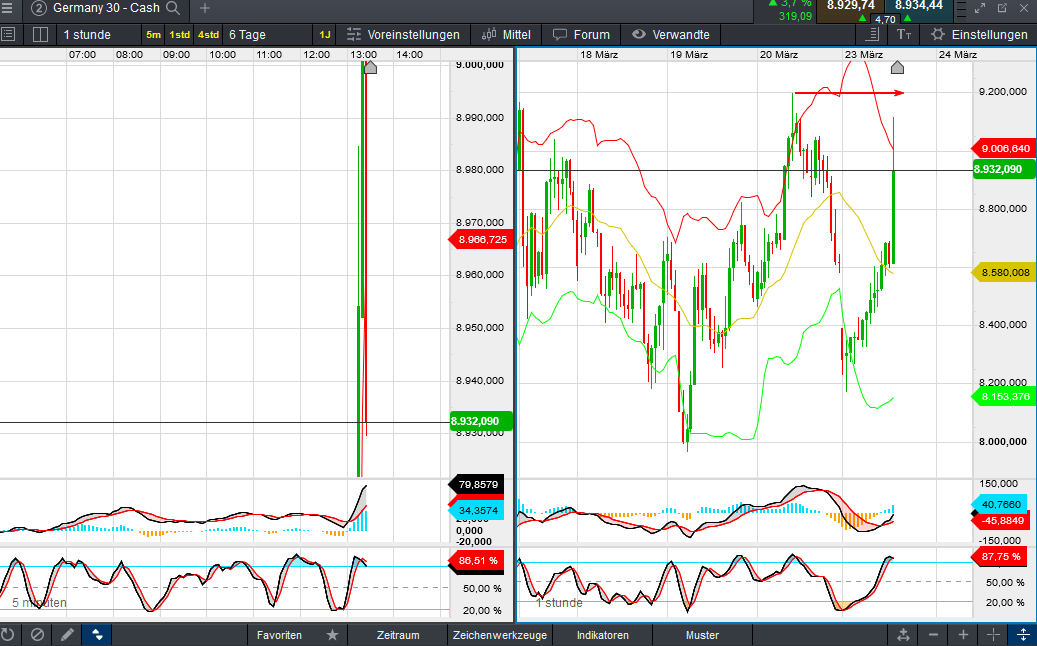This screenshot has height=646, width=1037.
Task: Click the buy price 8.934,44
Action: (919, 6)
